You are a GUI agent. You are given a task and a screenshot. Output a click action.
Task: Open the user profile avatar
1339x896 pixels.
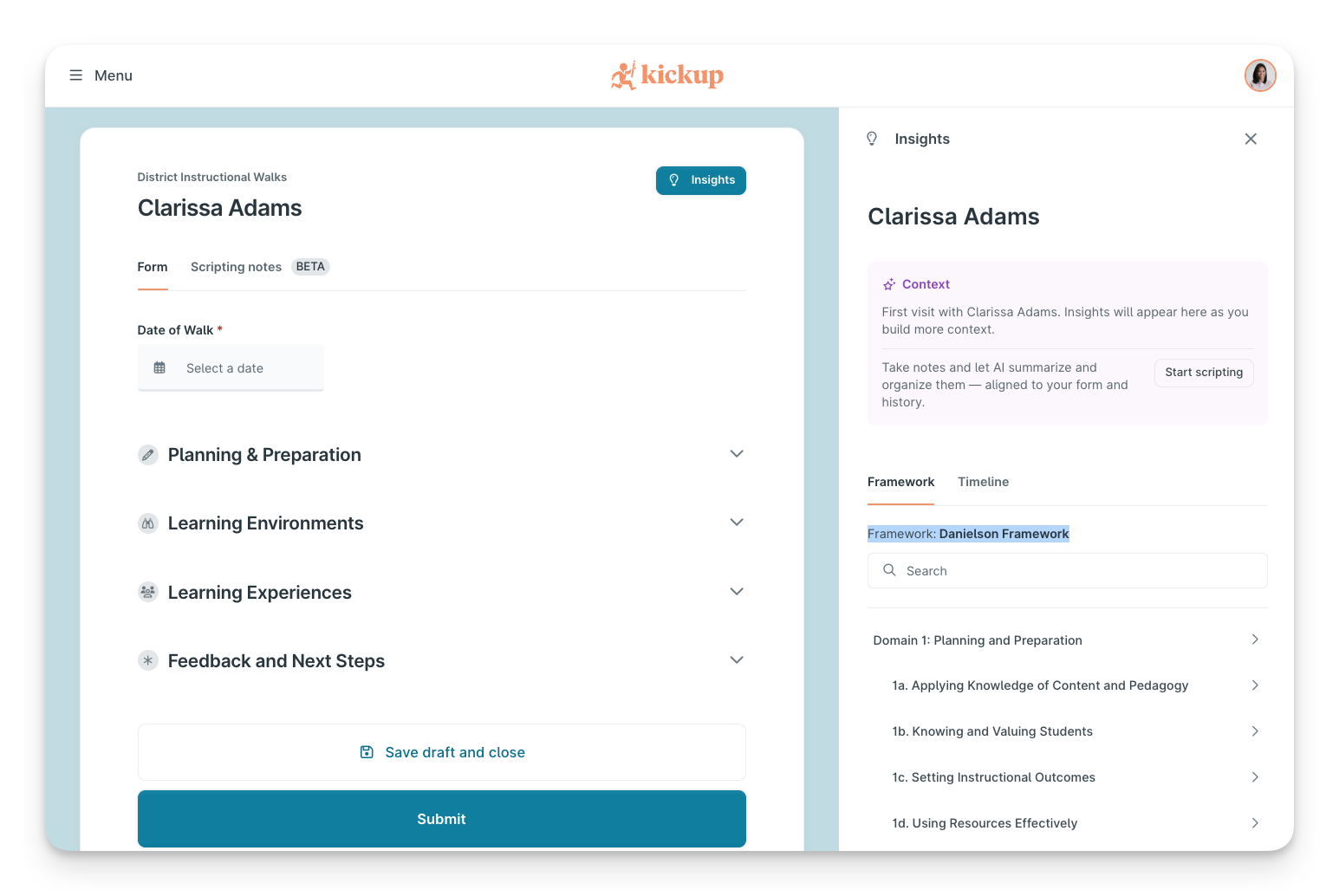coord(1260,75)
